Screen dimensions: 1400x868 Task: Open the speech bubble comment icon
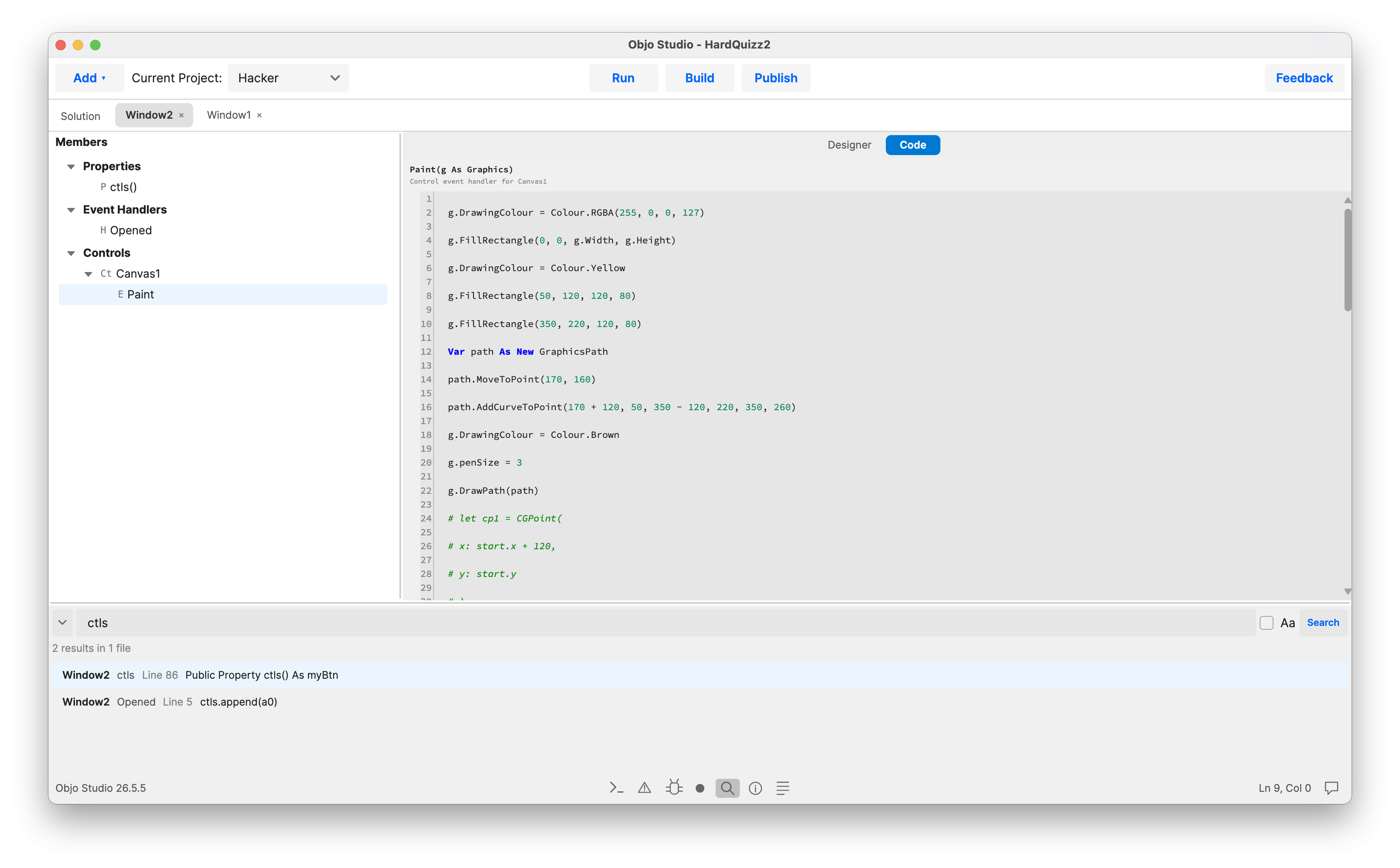(1332, 787)
